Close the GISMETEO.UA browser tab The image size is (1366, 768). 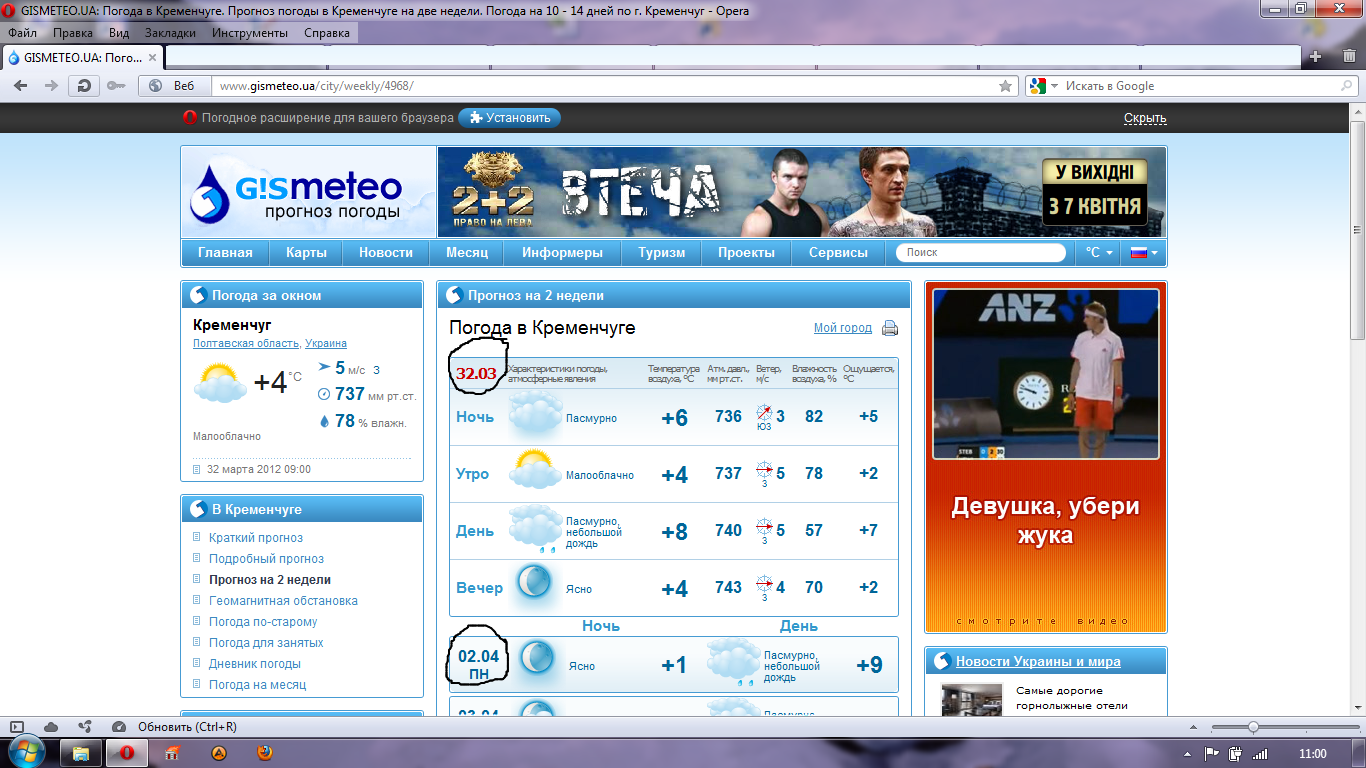(x=153, y=57)
